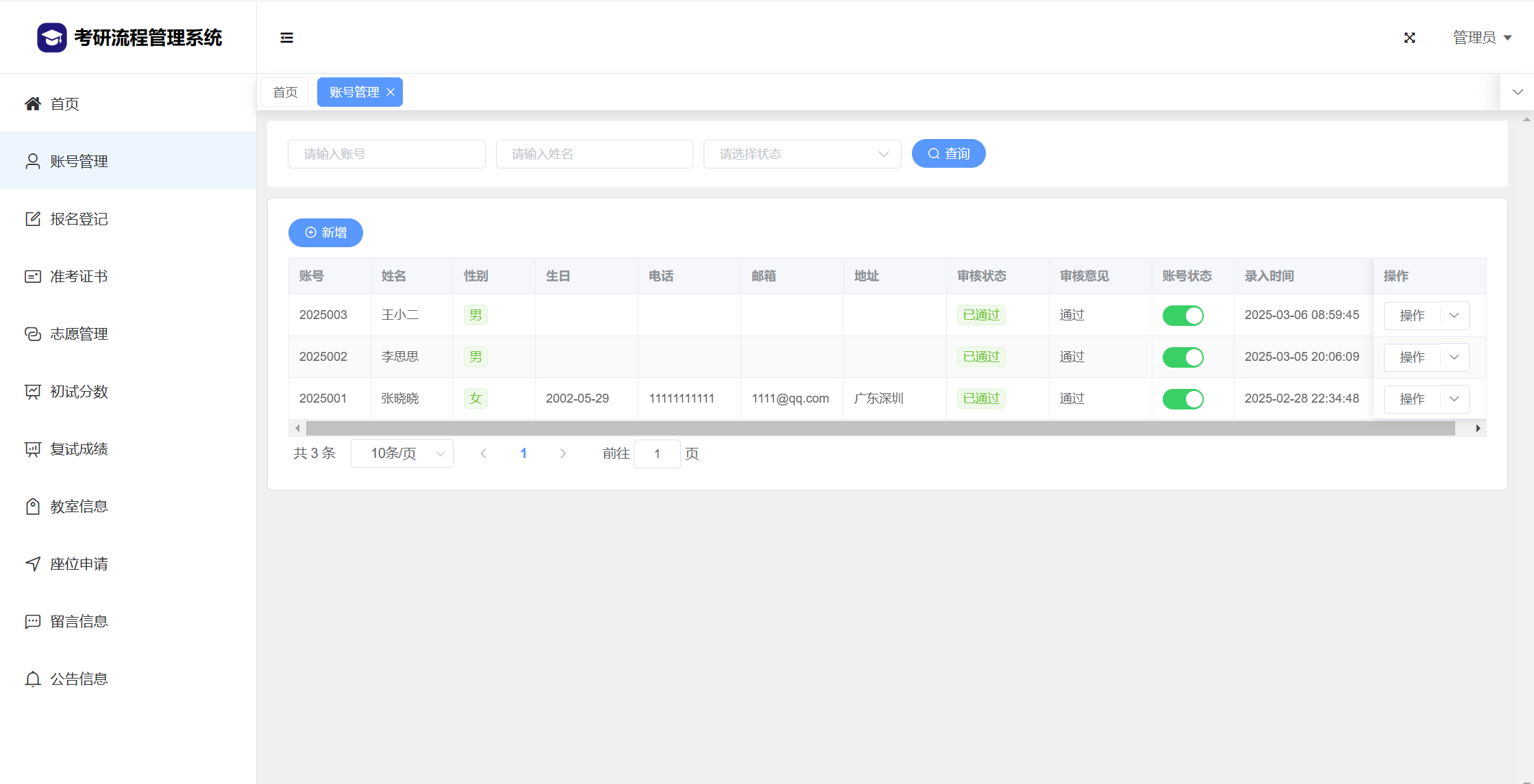
Task: Click the 新增 add button
Action: 325,233
